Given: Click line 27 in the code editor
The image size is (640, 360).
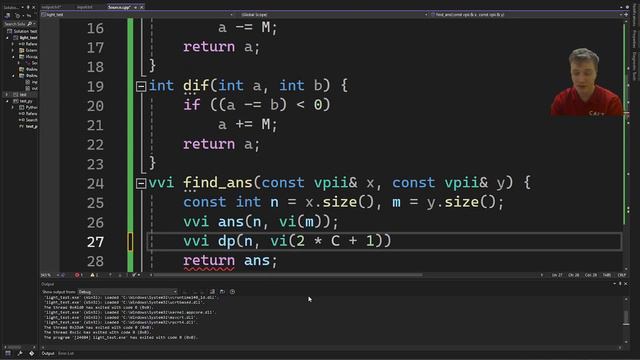Looking at the screenshot, I should [384, 242].
